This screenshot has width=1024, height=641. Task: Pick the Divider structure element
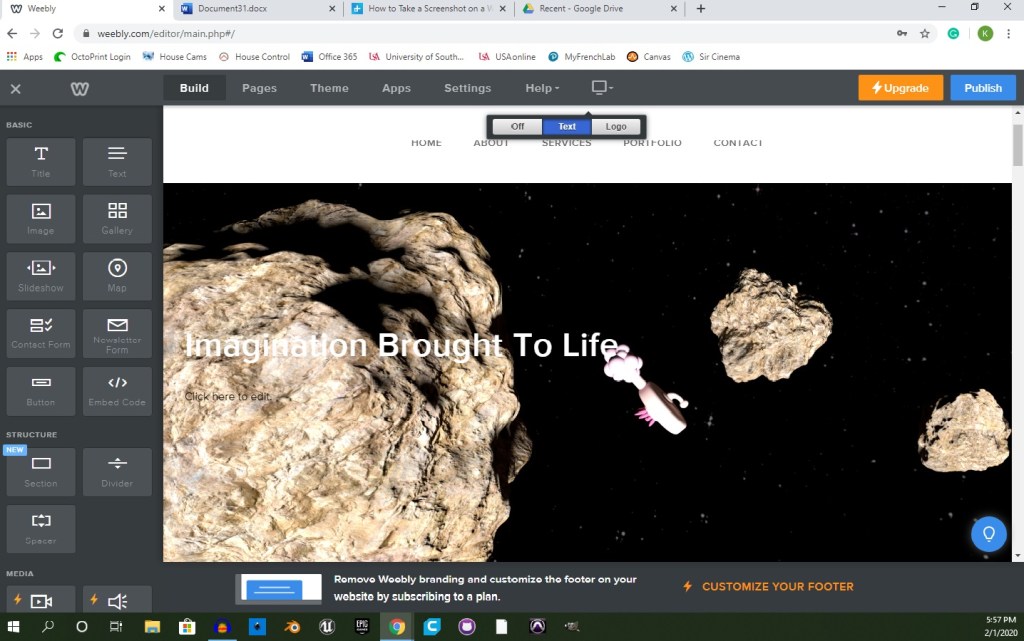117,471
